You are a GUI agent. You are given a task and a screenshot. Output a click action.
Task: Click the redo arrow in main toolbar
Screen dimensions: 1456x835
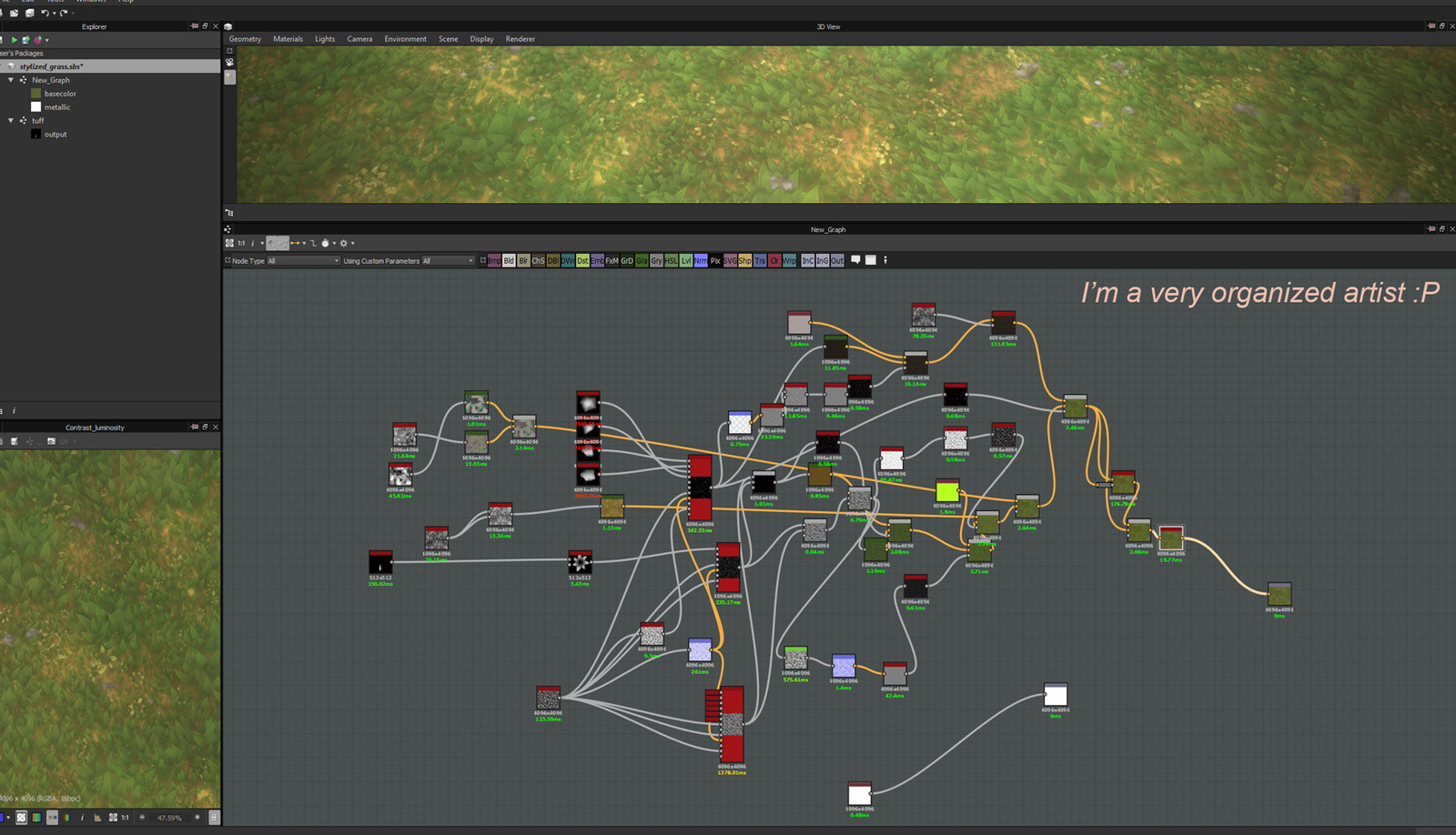coord(64,14)
